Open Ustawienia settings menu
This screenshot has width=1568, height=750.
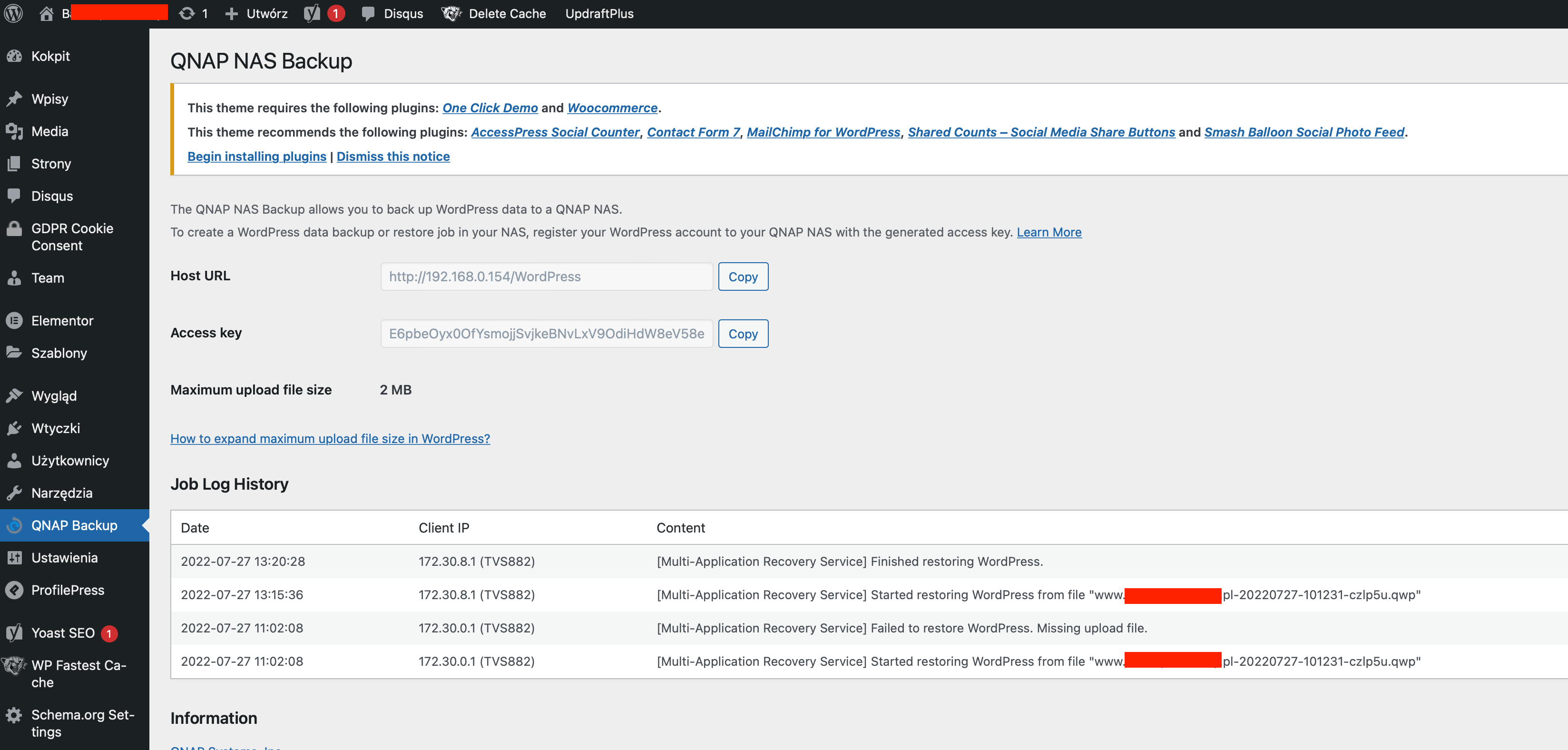64,558
